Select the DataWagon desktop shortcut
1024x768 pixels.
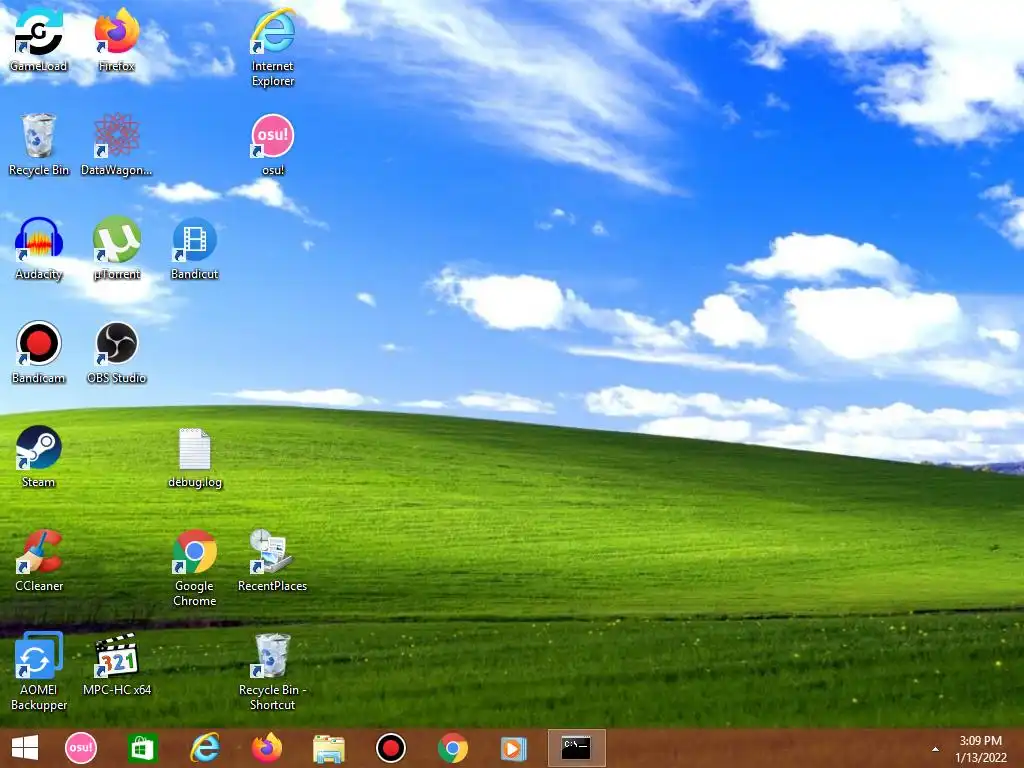116,144
